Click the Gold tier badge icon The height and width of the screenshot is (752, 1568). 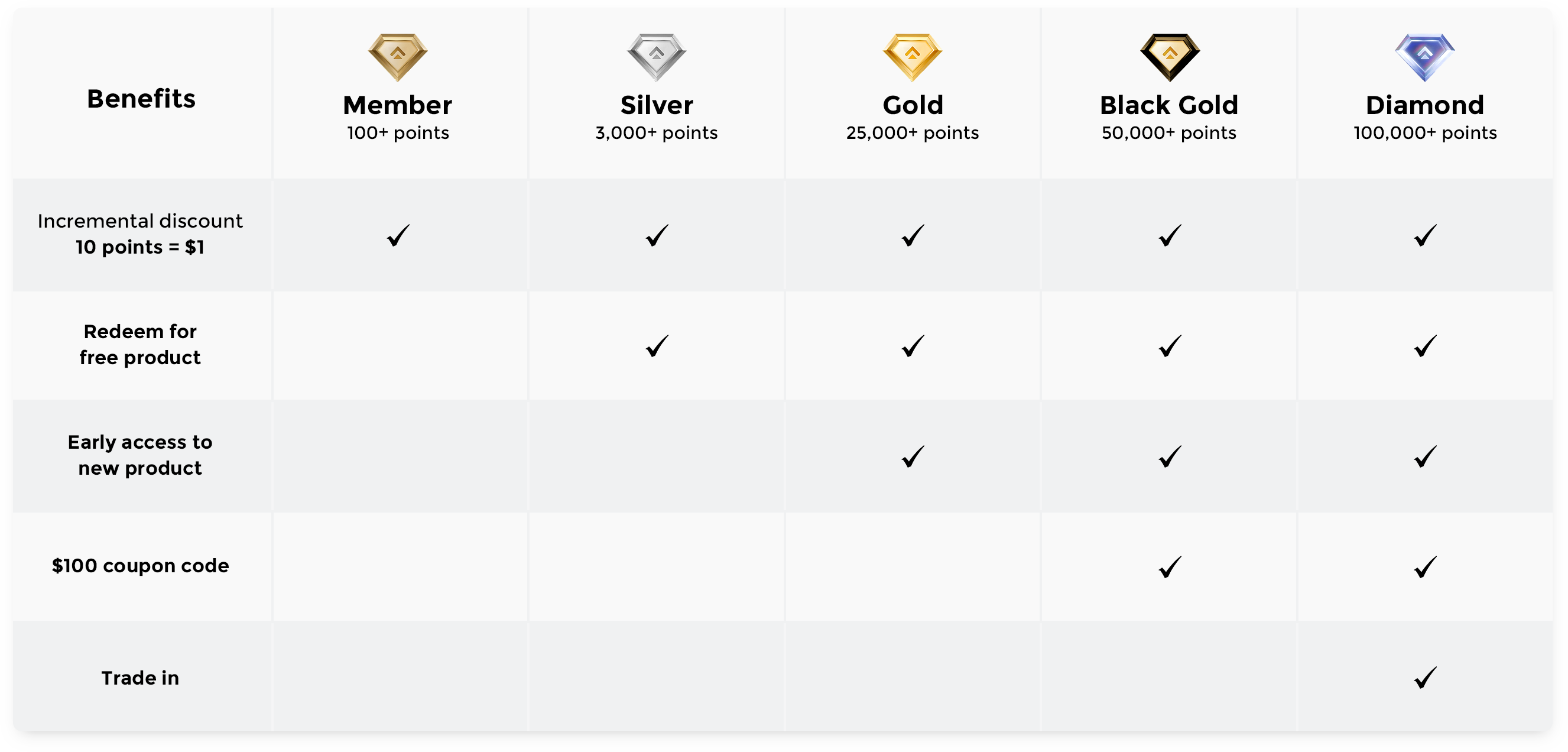(913, 57)
